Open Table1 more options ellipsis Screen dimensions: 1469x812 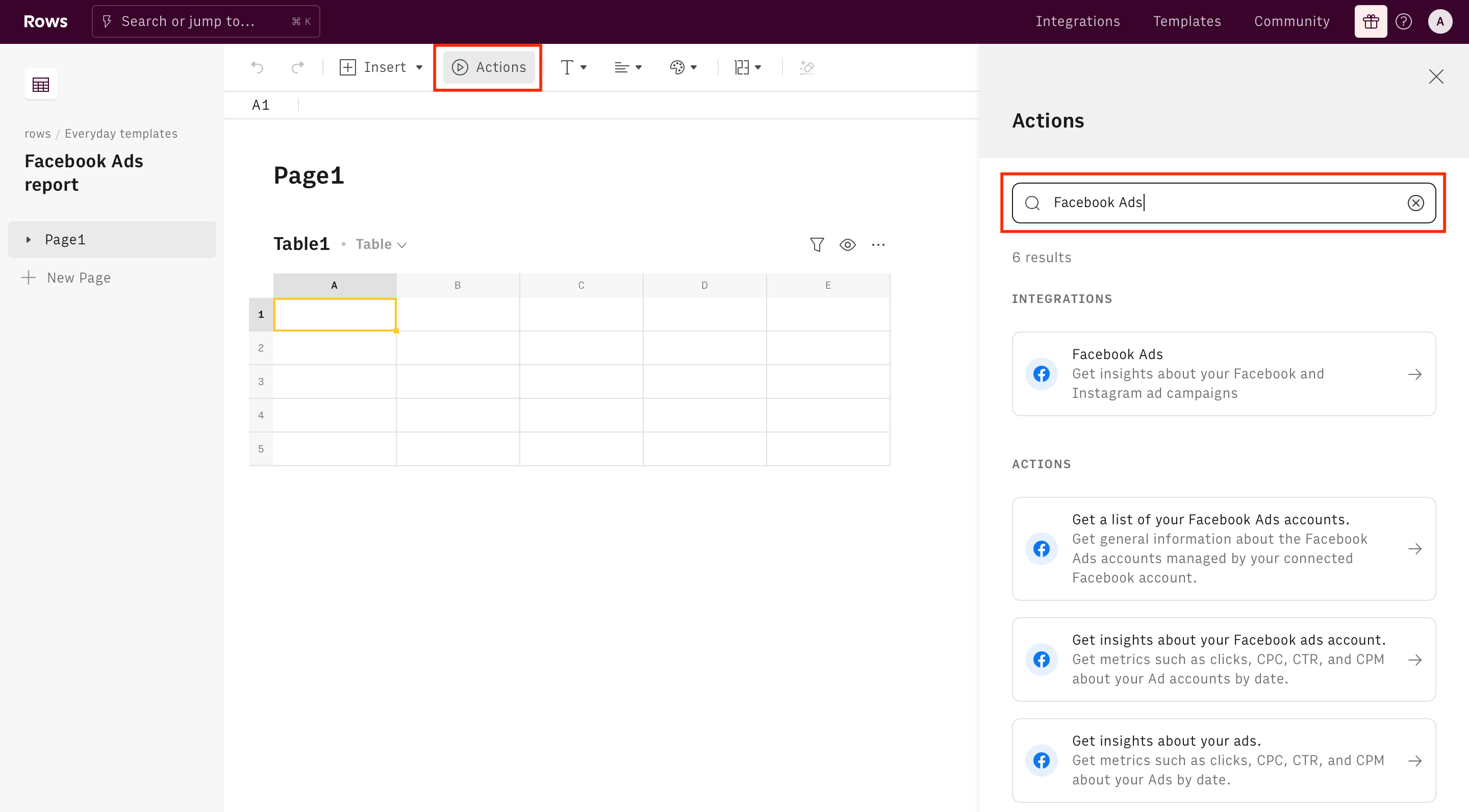878,245
